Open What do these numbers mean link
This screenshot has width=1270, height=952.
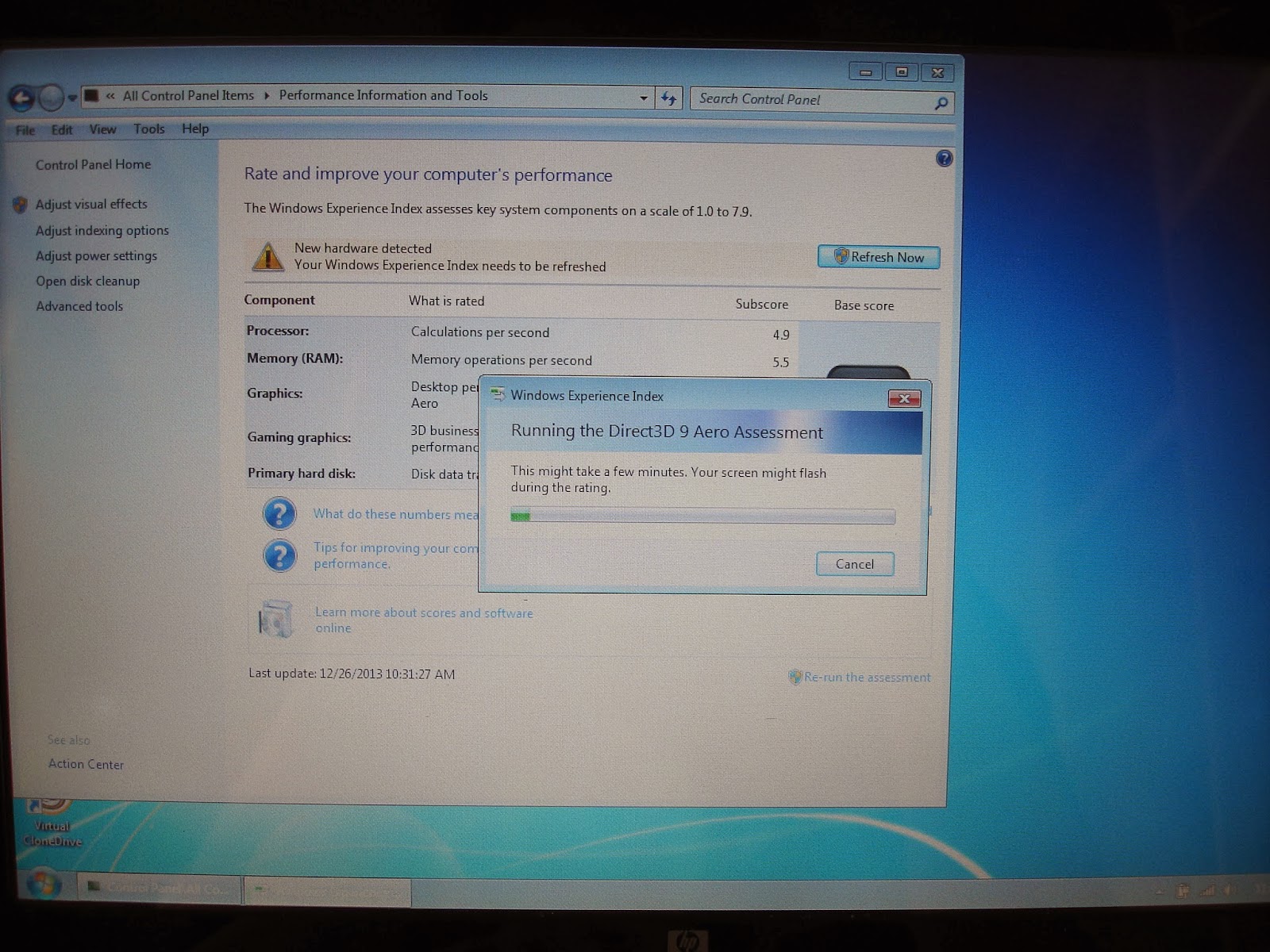coord(395,514)
